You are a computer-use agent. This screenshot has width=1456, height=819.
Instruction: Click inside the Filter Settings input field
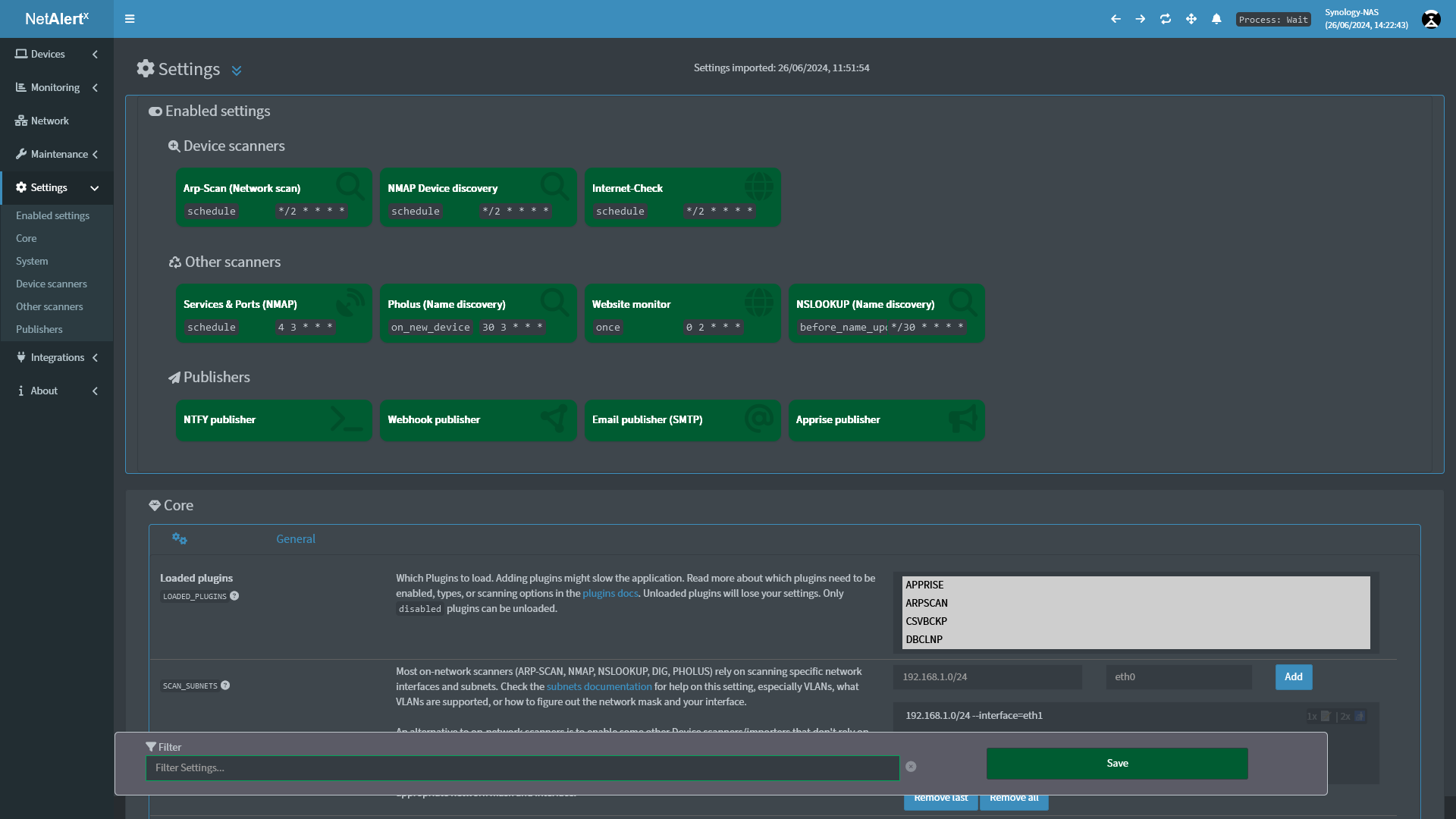coord(522,767)
